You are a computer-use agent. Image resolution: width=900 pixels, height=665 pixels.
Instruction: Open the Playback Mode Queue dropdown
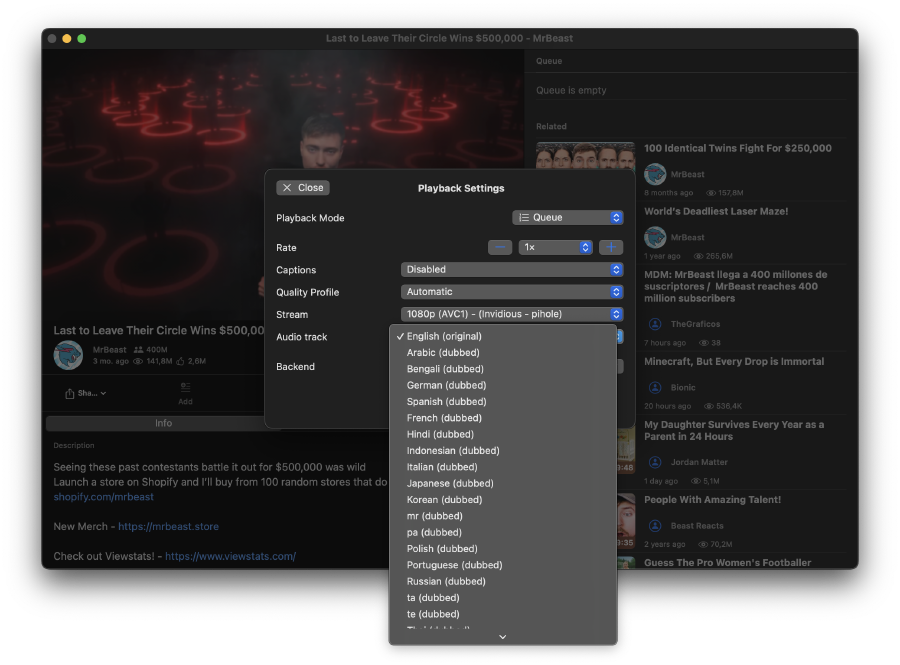[x=568, y=218]
